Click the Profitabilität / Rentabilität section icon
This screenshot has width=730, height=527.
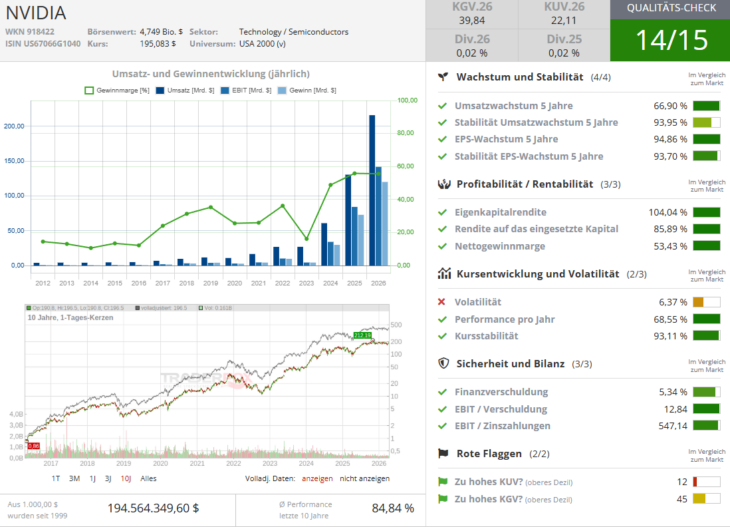point(443,184)
